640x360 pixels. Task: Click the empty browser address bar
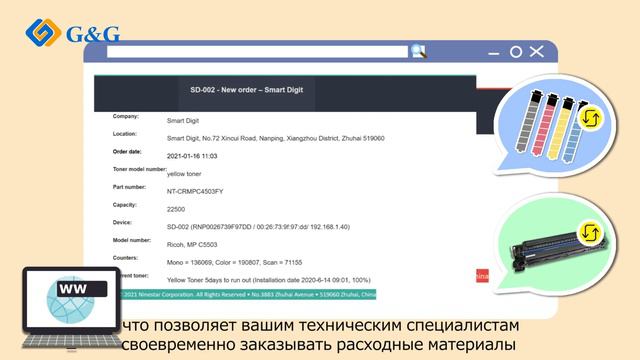(257, 51)
